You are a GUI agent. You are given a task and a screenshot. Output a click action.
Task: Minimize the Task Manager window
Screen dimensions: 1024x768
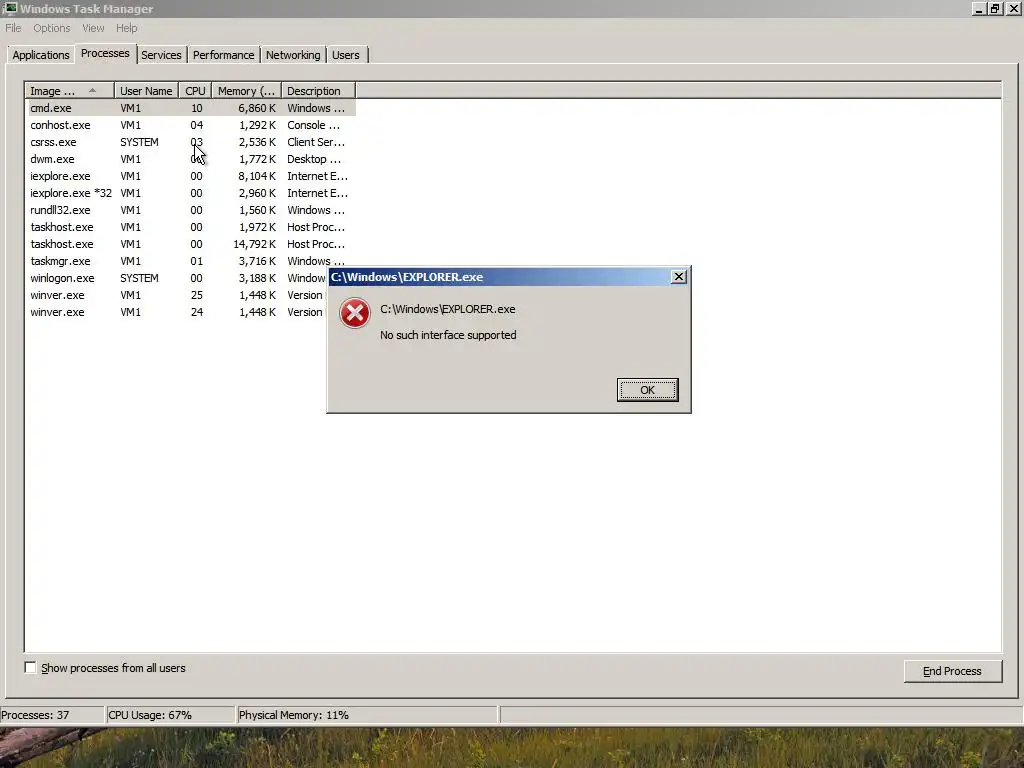978,8
